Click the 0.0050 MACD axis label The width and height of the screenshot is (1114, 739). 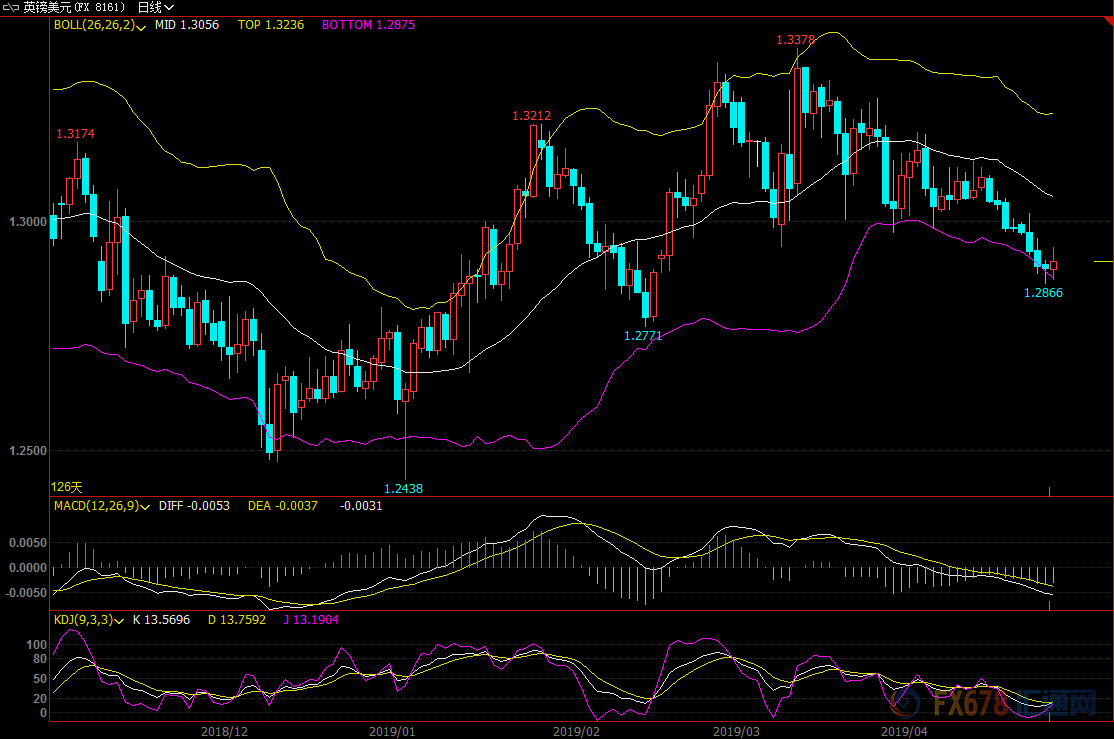tap(28, 543)
